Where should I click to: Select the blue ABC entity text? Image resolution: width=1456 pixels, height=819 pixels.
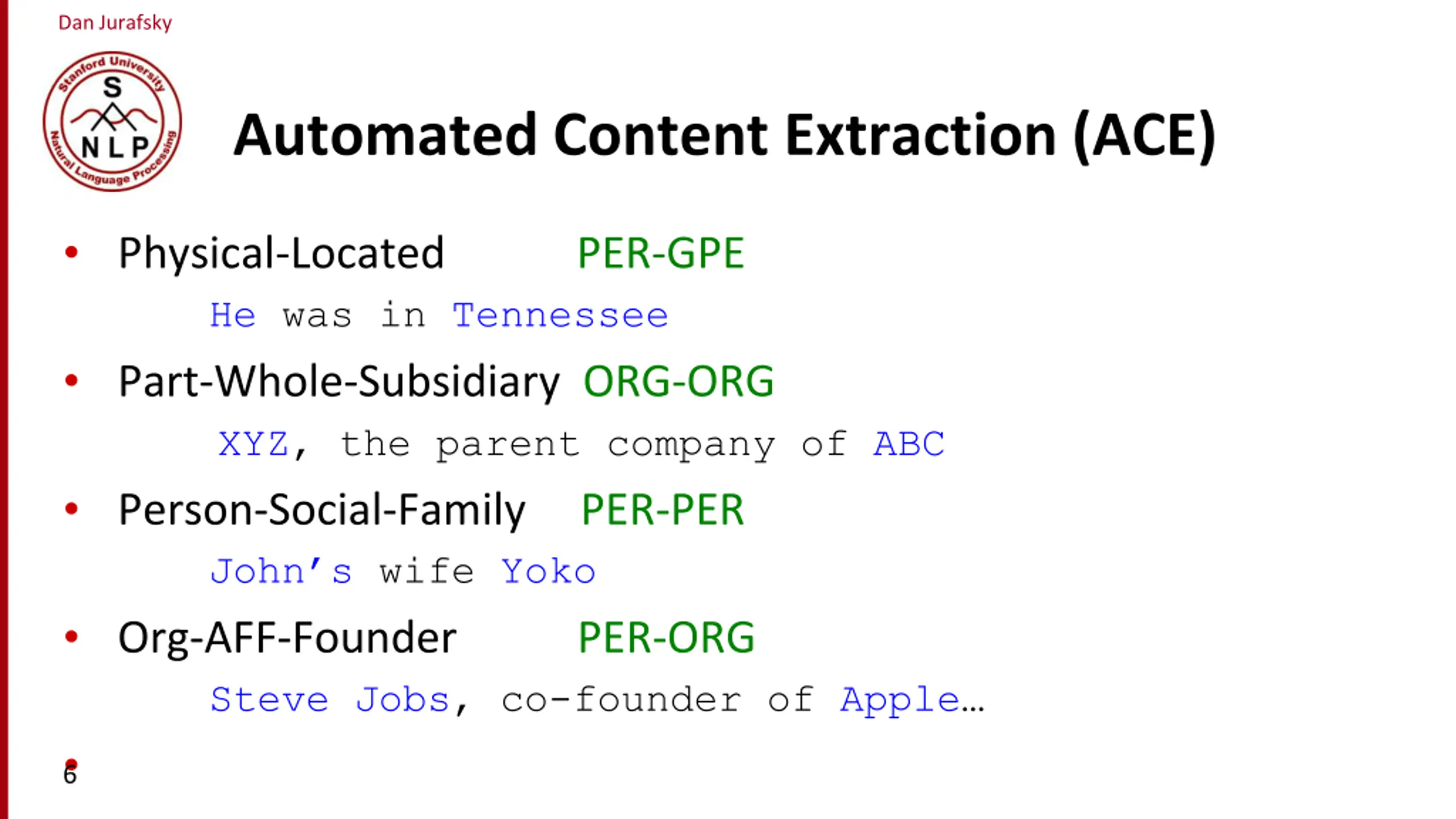(x=909, y=444)
